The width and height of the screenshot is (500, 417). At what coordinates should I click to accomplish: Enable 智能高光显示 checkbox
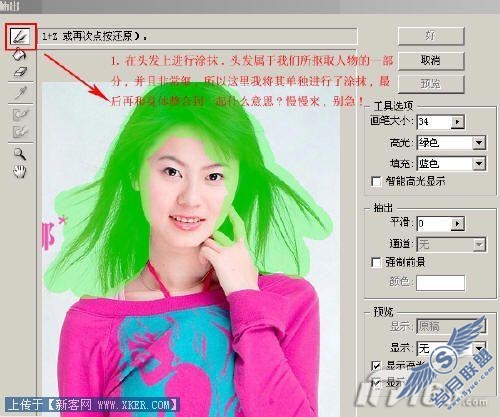pyautogui.click(x=376, y=181)
